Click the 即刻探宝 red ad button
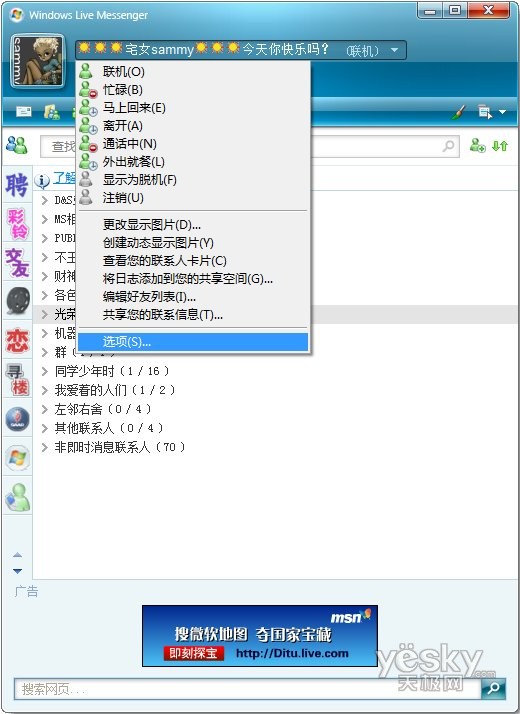The height and width of the screenshot is (714, 520). [194, 653]
